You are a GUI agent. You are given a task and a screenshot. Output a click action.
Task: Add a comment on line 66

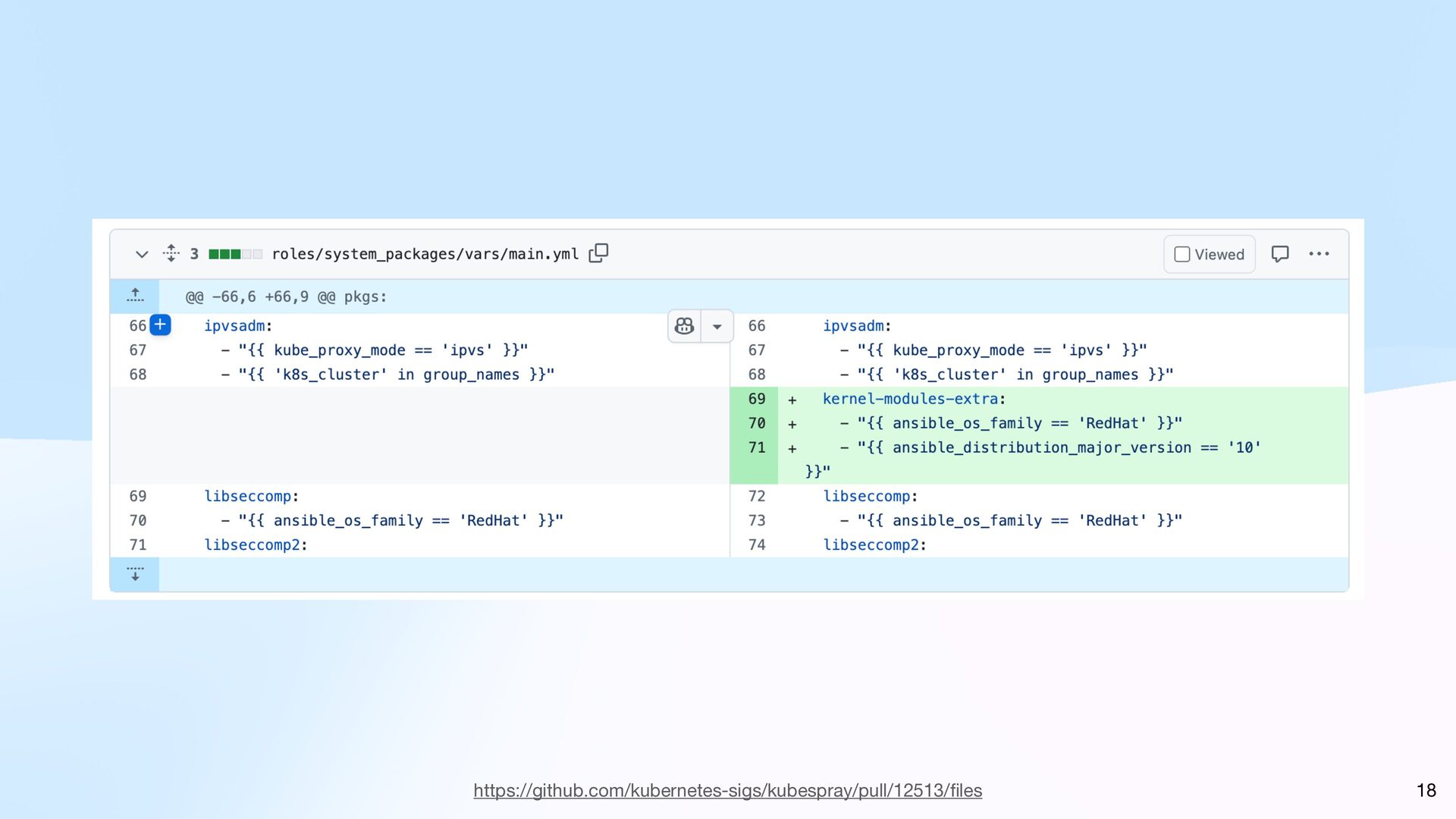point(160,325)
